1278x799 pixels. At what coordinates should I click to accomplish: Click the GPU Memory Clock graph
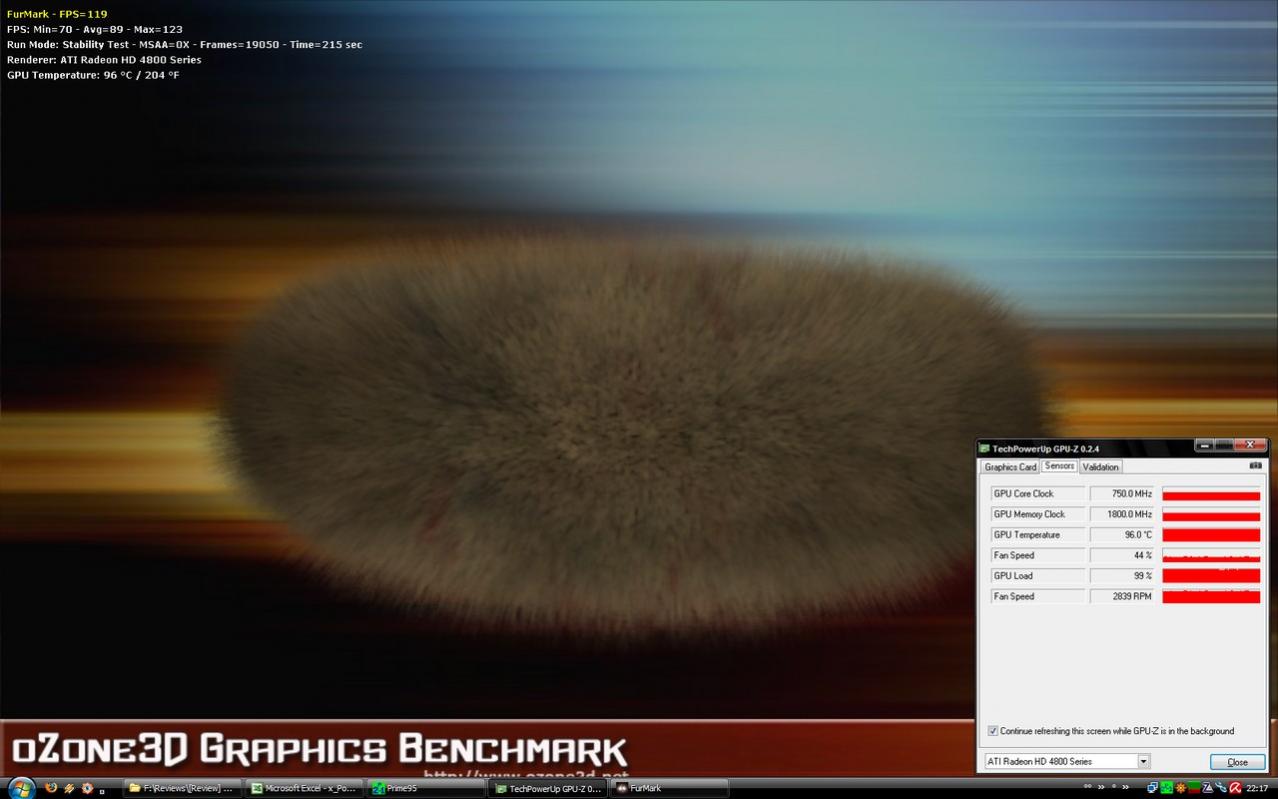coord(1211,514)
